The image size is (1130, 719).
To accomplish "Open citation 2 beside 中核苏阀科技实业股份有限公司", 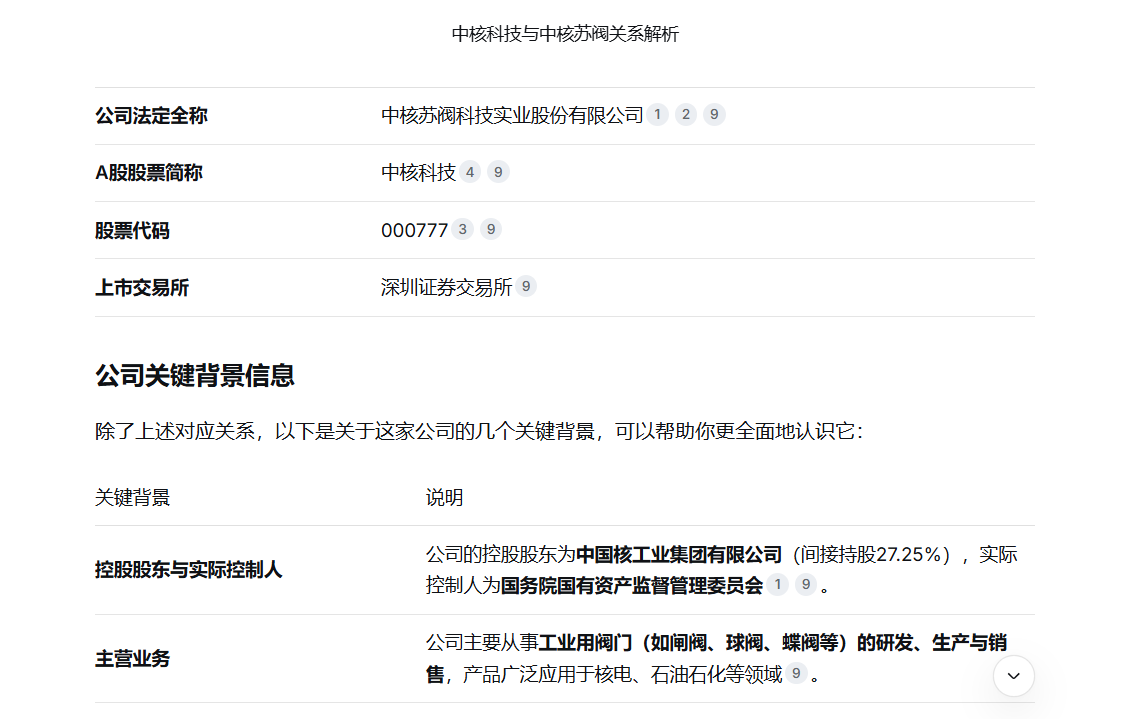I will click(685, 115).
